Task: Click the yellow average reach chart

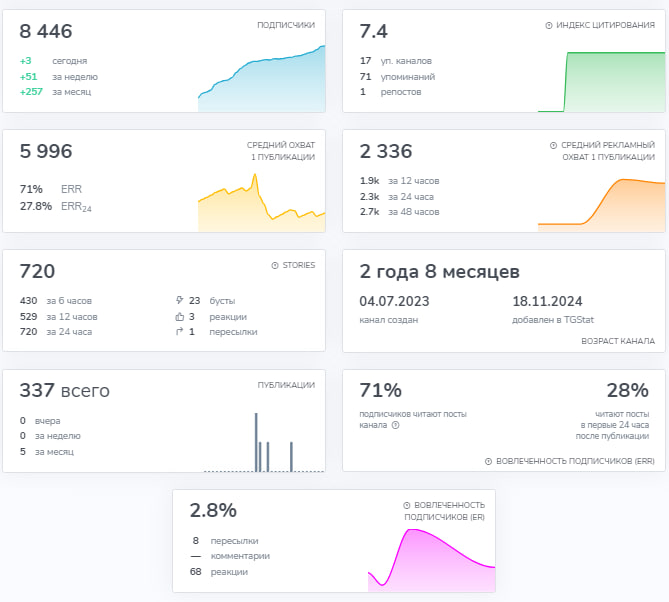Action: point(262,207)
